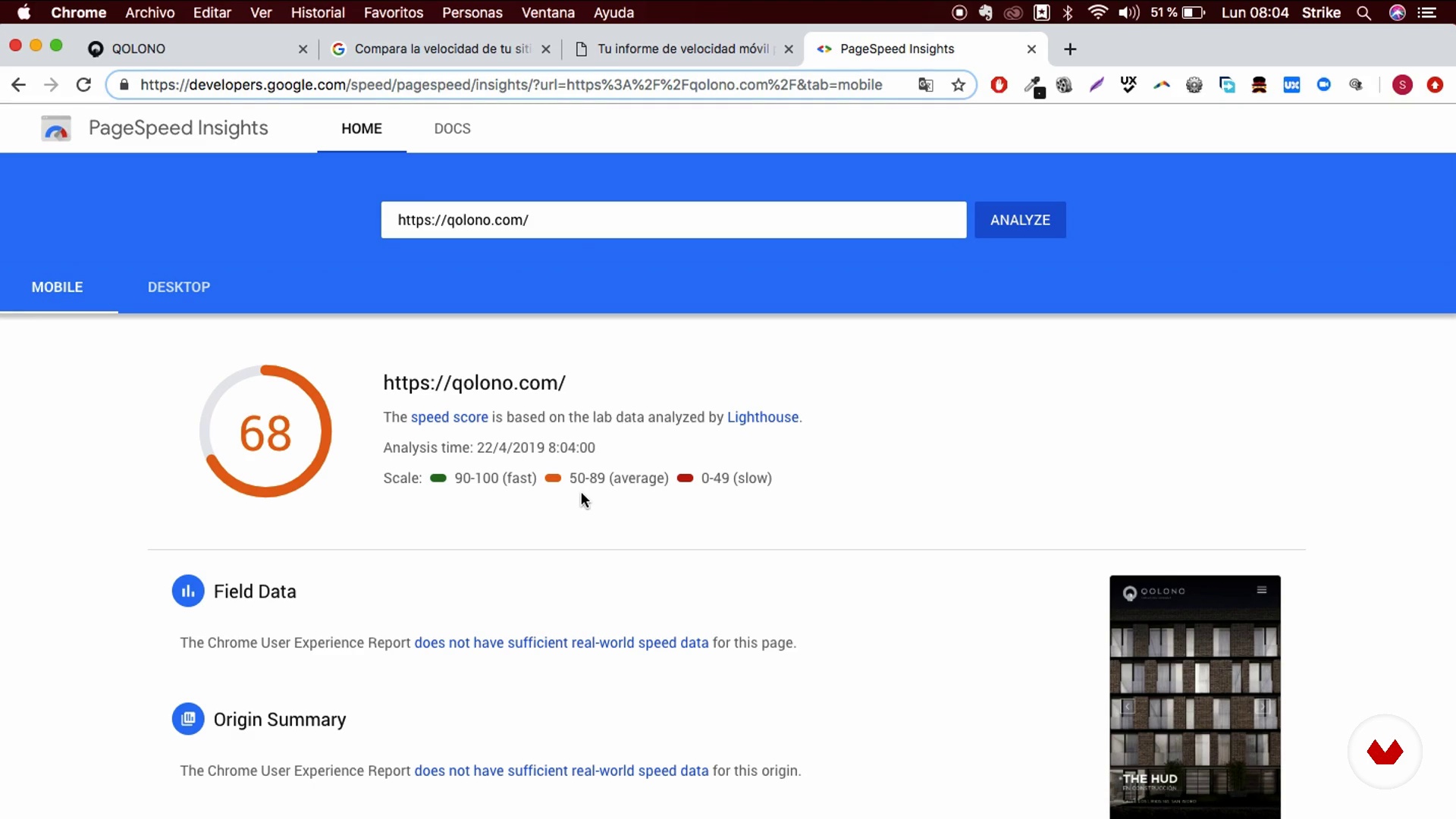
Task: Click the UX check extension icon
Action: click(1128, 85)
